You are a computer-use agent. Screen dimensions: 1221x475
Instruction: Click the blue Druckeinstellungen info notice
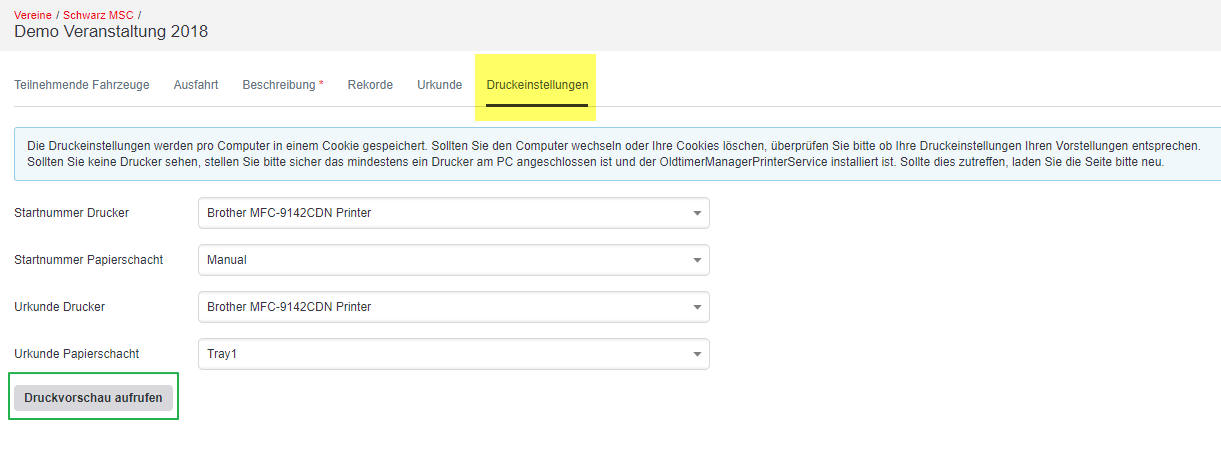coord(617,154)
